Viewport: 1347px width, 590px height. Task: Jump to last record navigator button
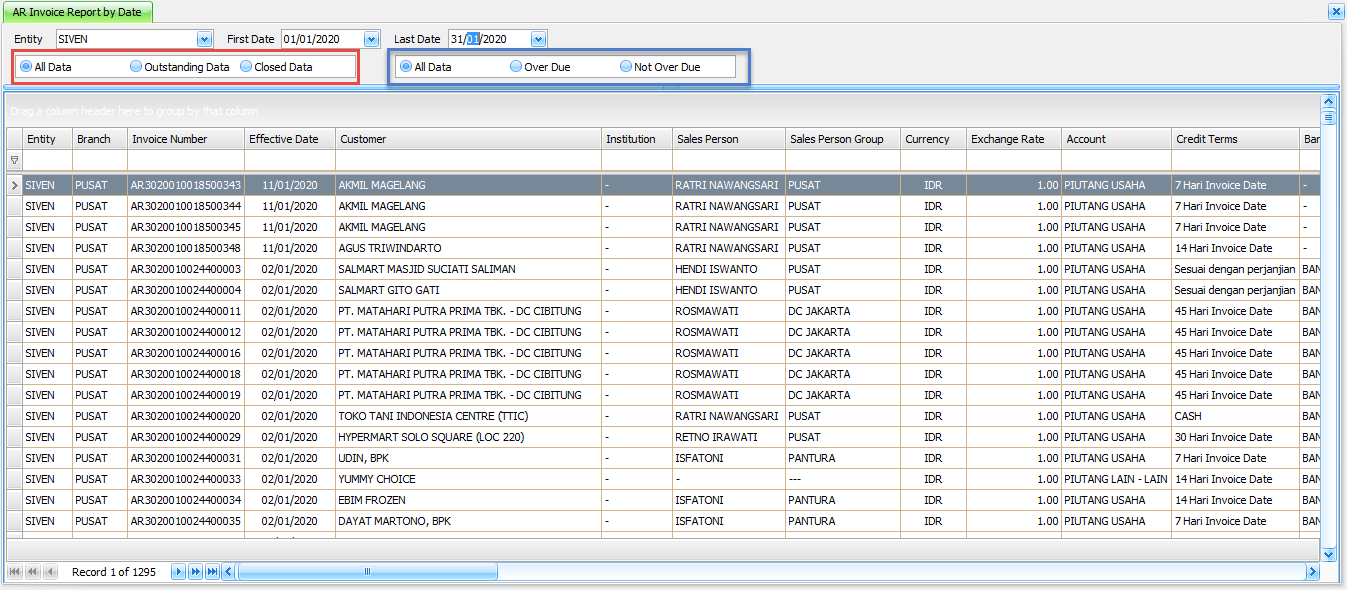pyautogui.click(x=211, y=572)
